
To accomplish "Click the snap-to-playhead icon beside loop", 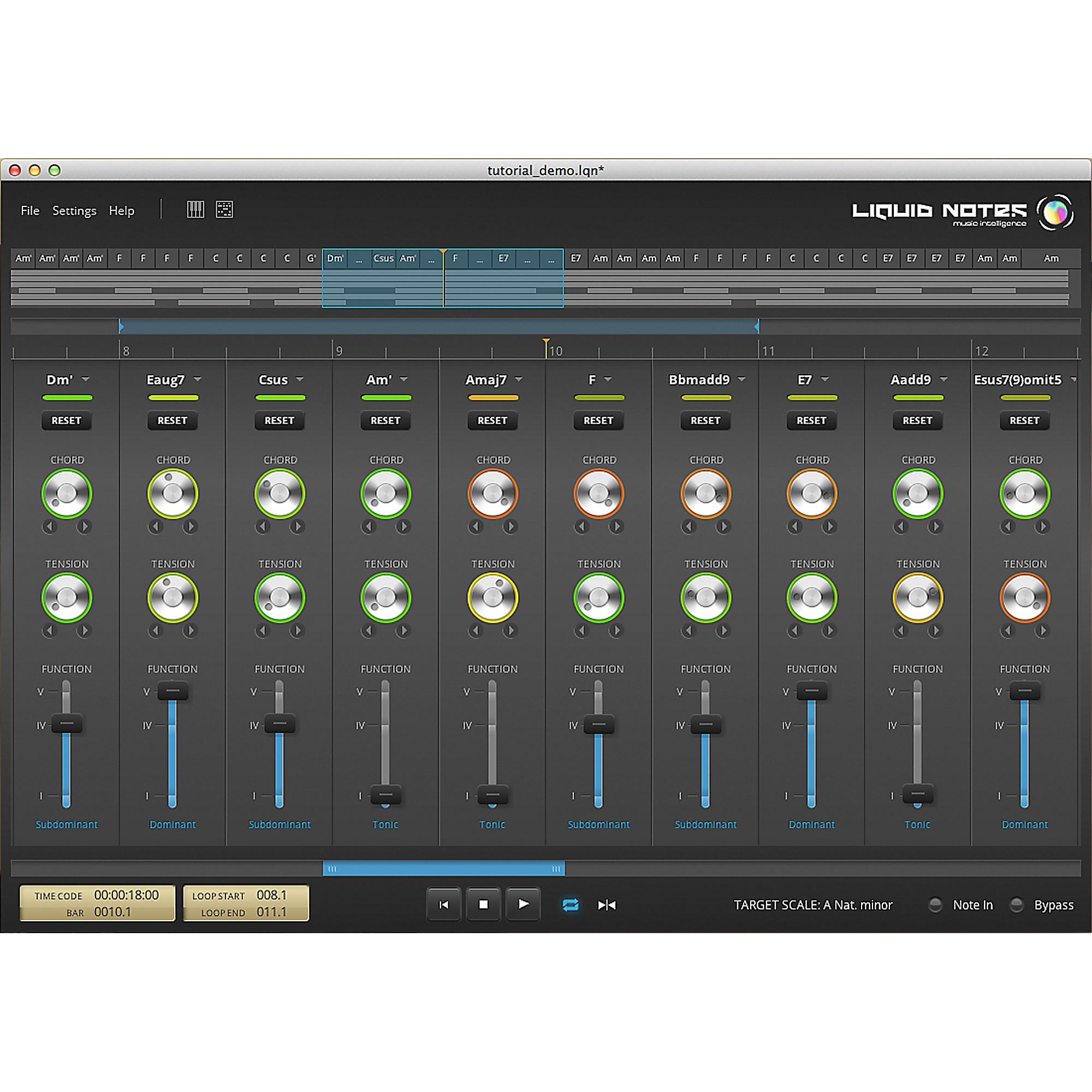I will [607, 905].
